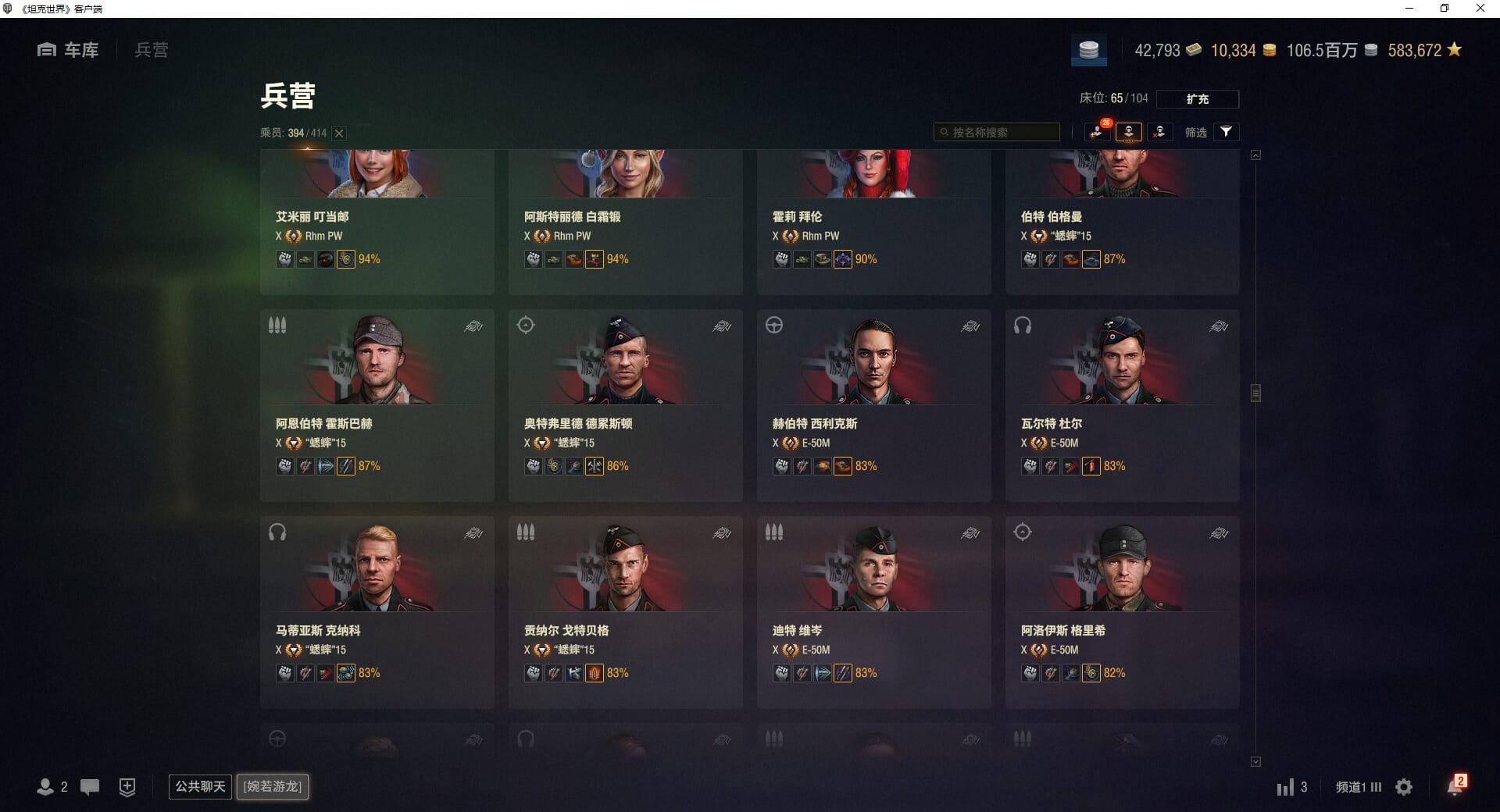Select the 兵营 breadcrumb tab
The image size is (1500, 812).
[x=151, y=50]
